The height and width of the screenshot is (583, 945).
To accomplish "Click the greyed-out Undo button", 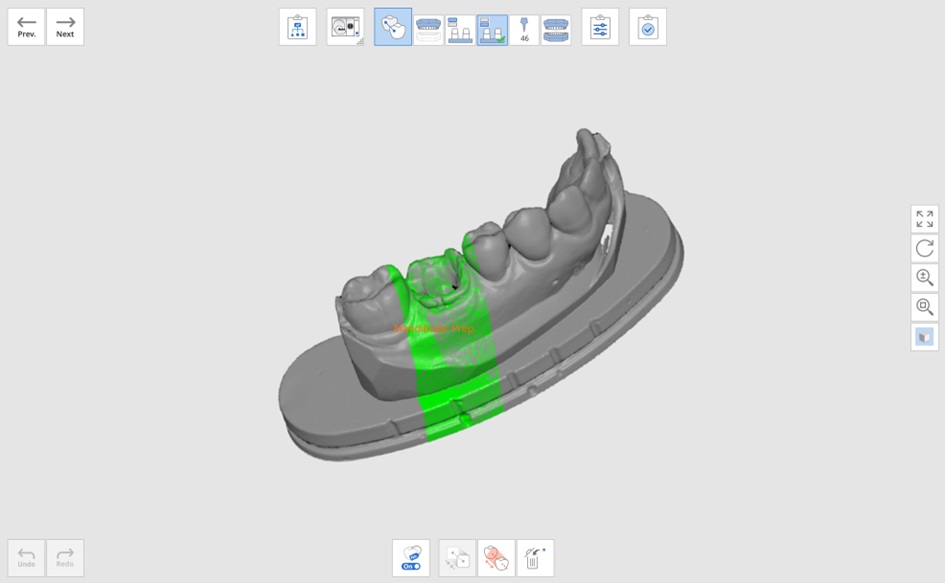I will tap(27, 558).
